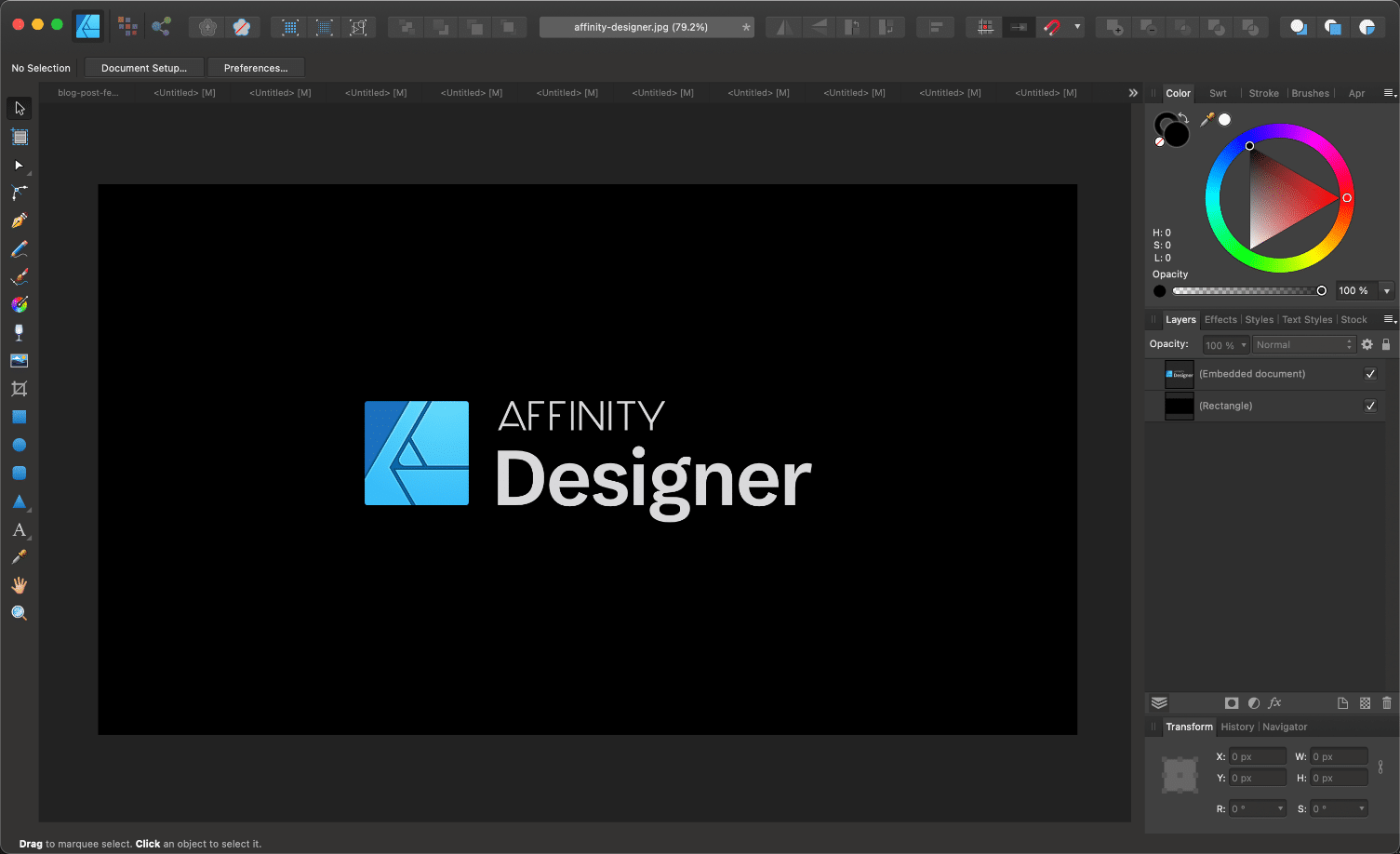Select the Pen tool
This screenshot has width=1400, height=854.
point(19,220)
